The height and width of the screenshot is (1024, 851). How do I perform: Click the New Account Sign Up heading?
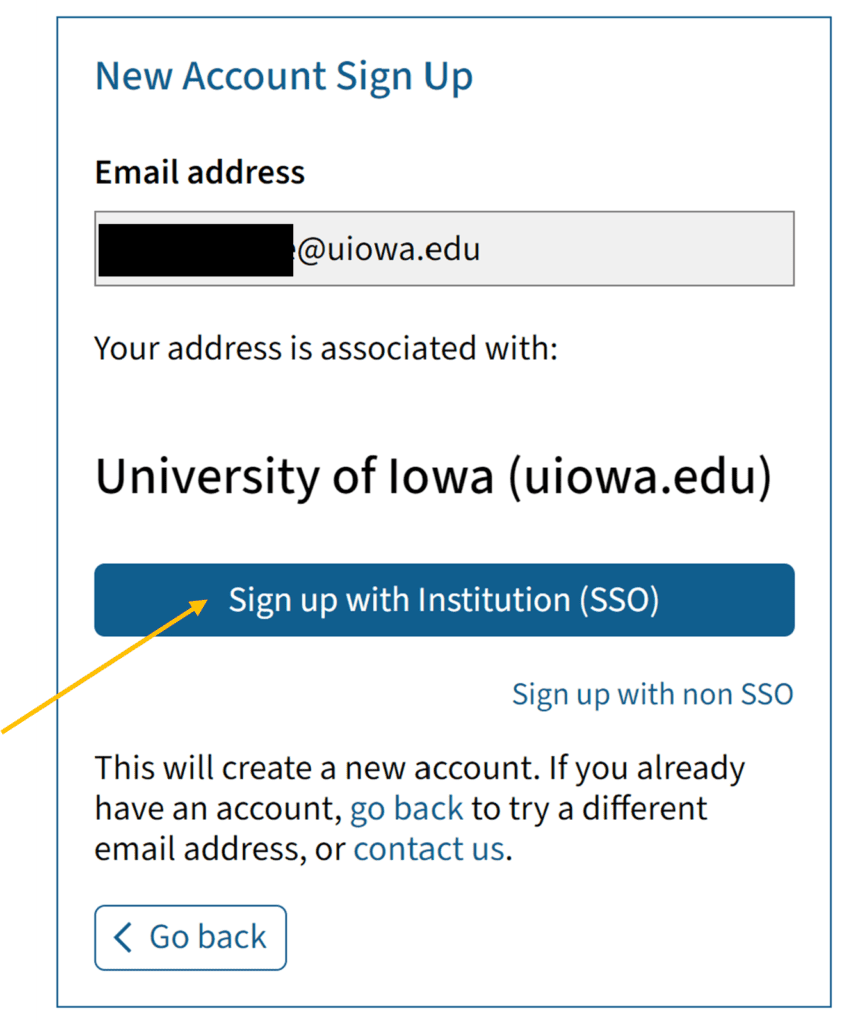click(x=283, y=77)
